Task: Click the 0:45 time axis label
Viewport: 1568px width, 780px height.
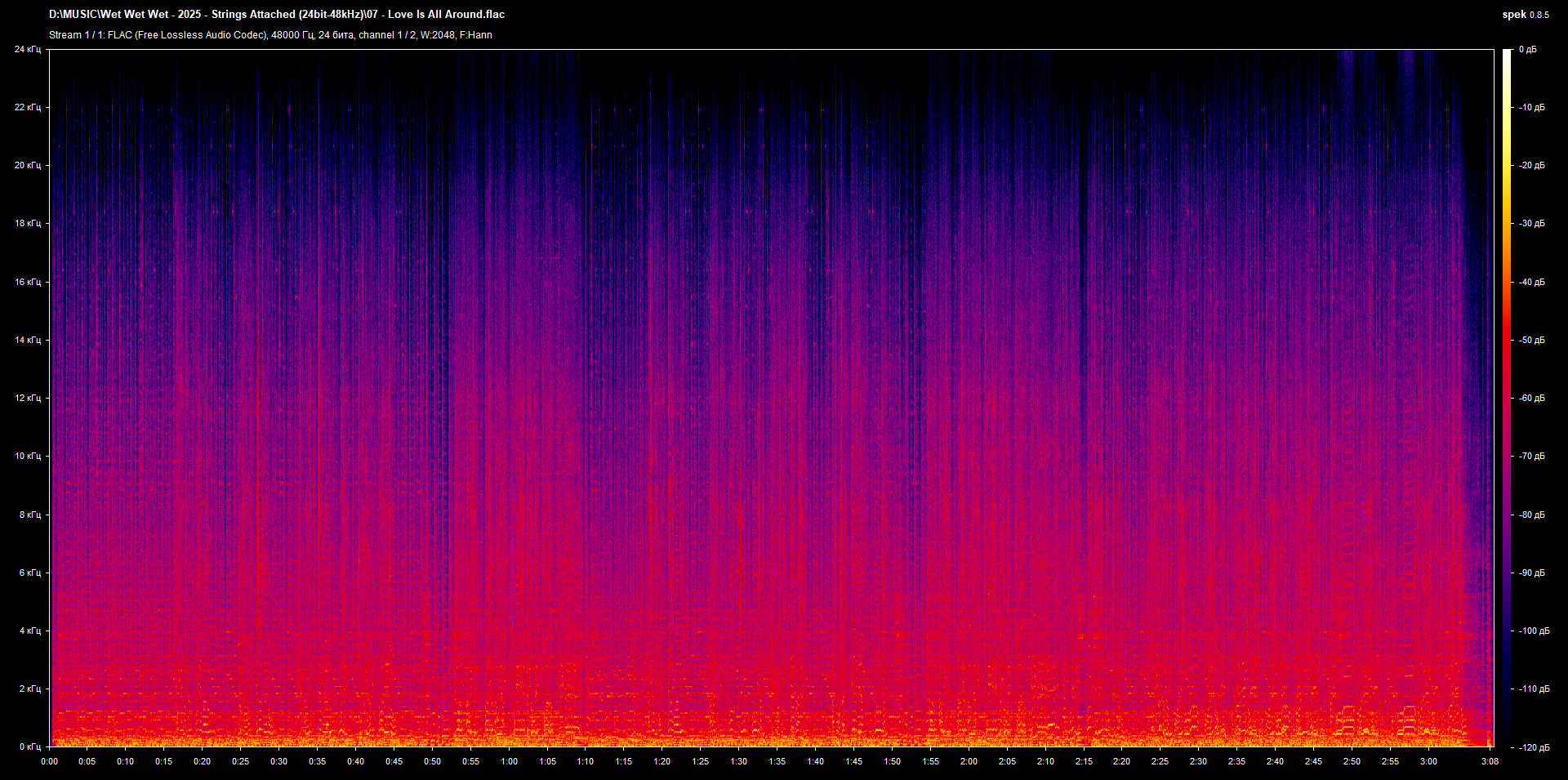Action: pyautogui.click(x=394, y=762)
